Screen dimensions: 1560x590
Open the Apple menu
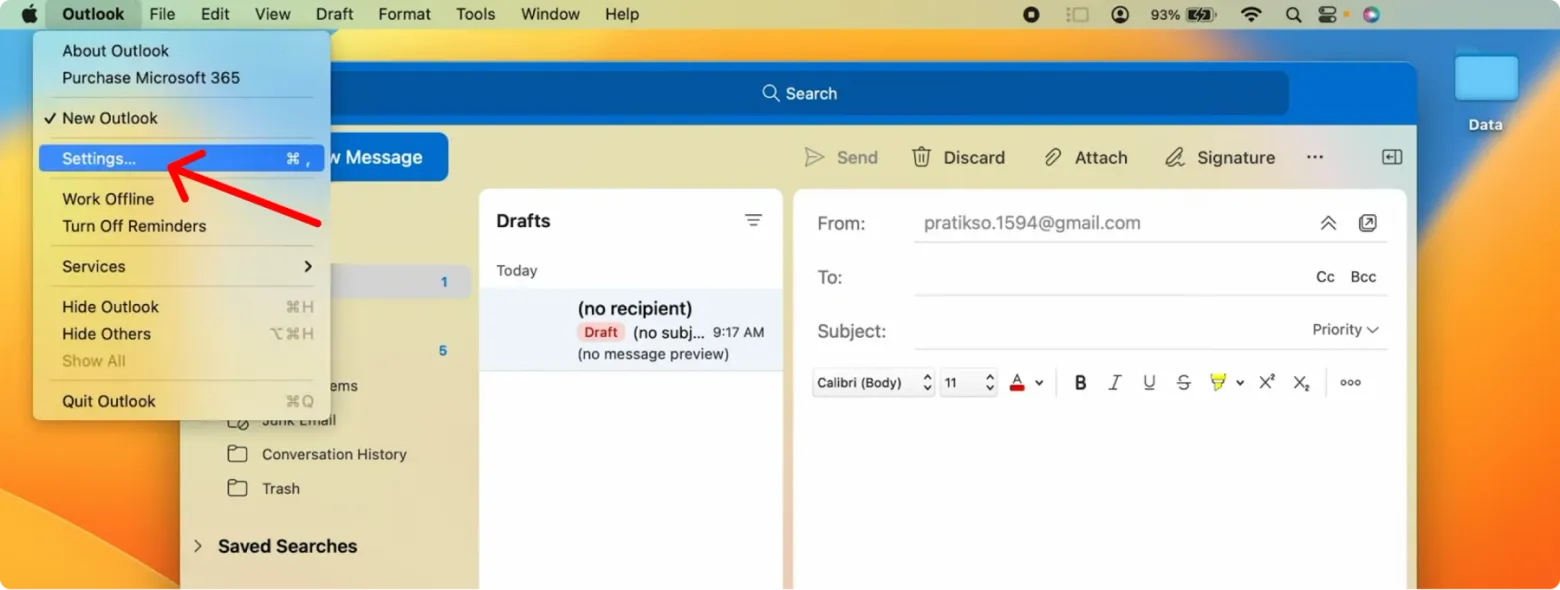point(29,14)
